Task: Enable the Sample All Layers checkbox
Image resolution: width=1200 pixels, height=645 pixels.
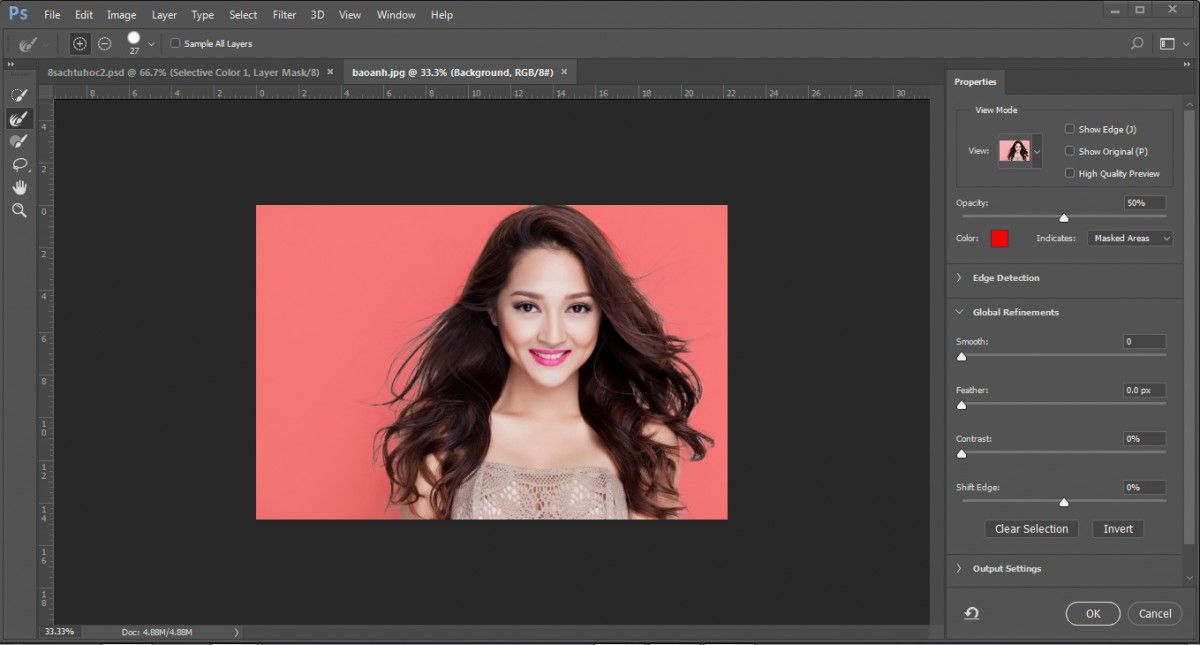Action: [x=176, y=44]
